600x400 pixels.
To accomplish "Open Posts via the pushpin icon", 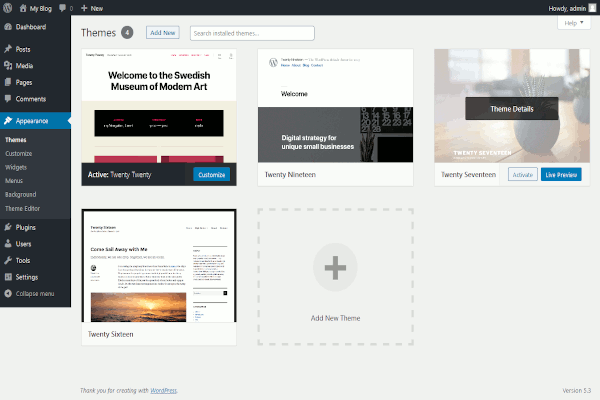I will tap(8, 49).
